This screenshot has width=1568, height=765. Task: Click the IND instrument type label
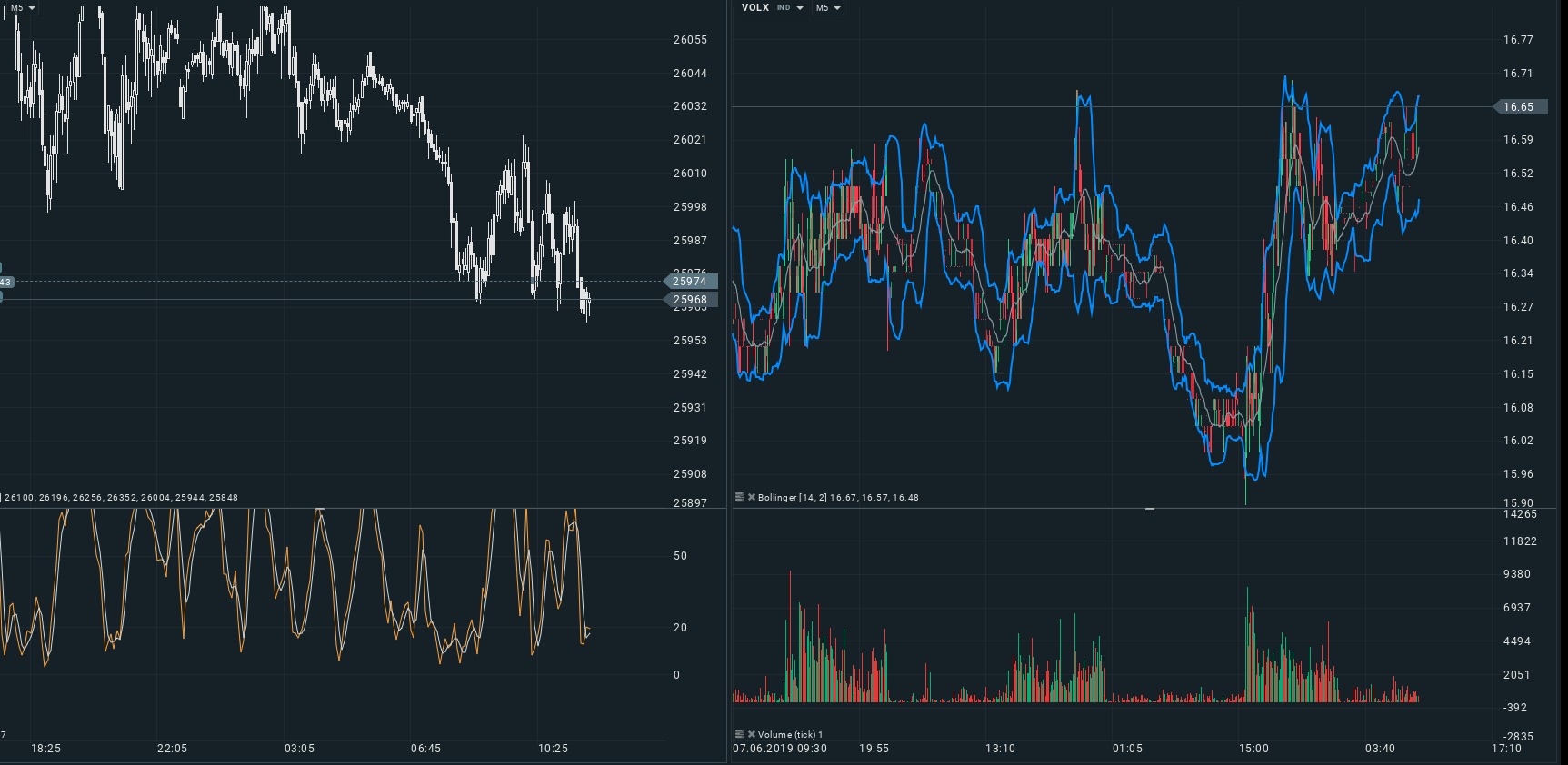pyautogui.click(x=784, y=8)
